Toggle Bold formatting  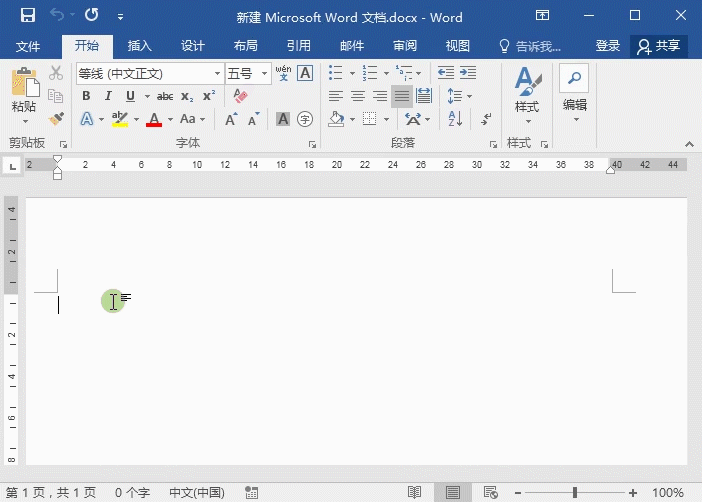click(86, 96)
